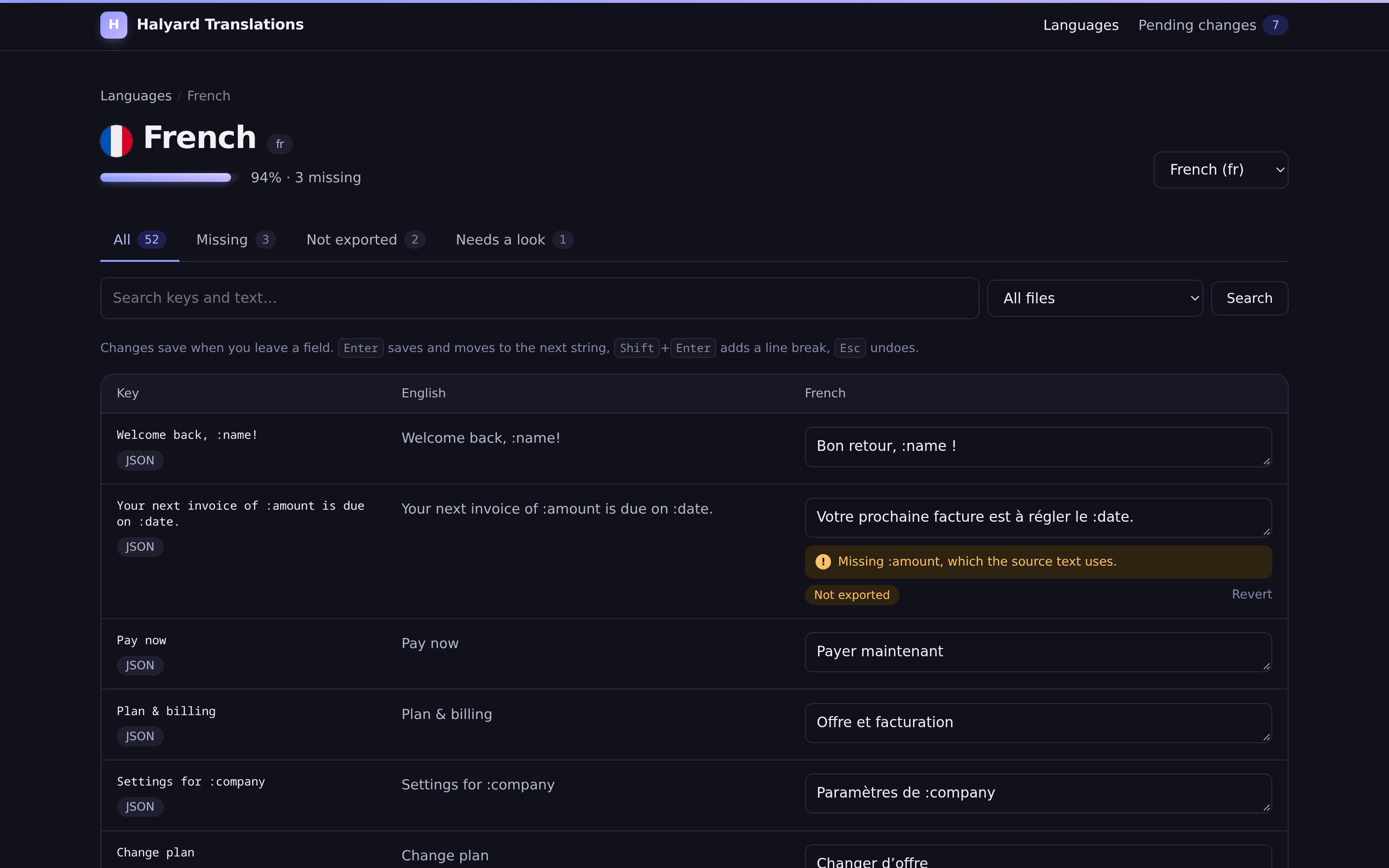Click the '94% · 3 missing' status text
Viewport: 1389px width, 868px height.
coord(306,177)
